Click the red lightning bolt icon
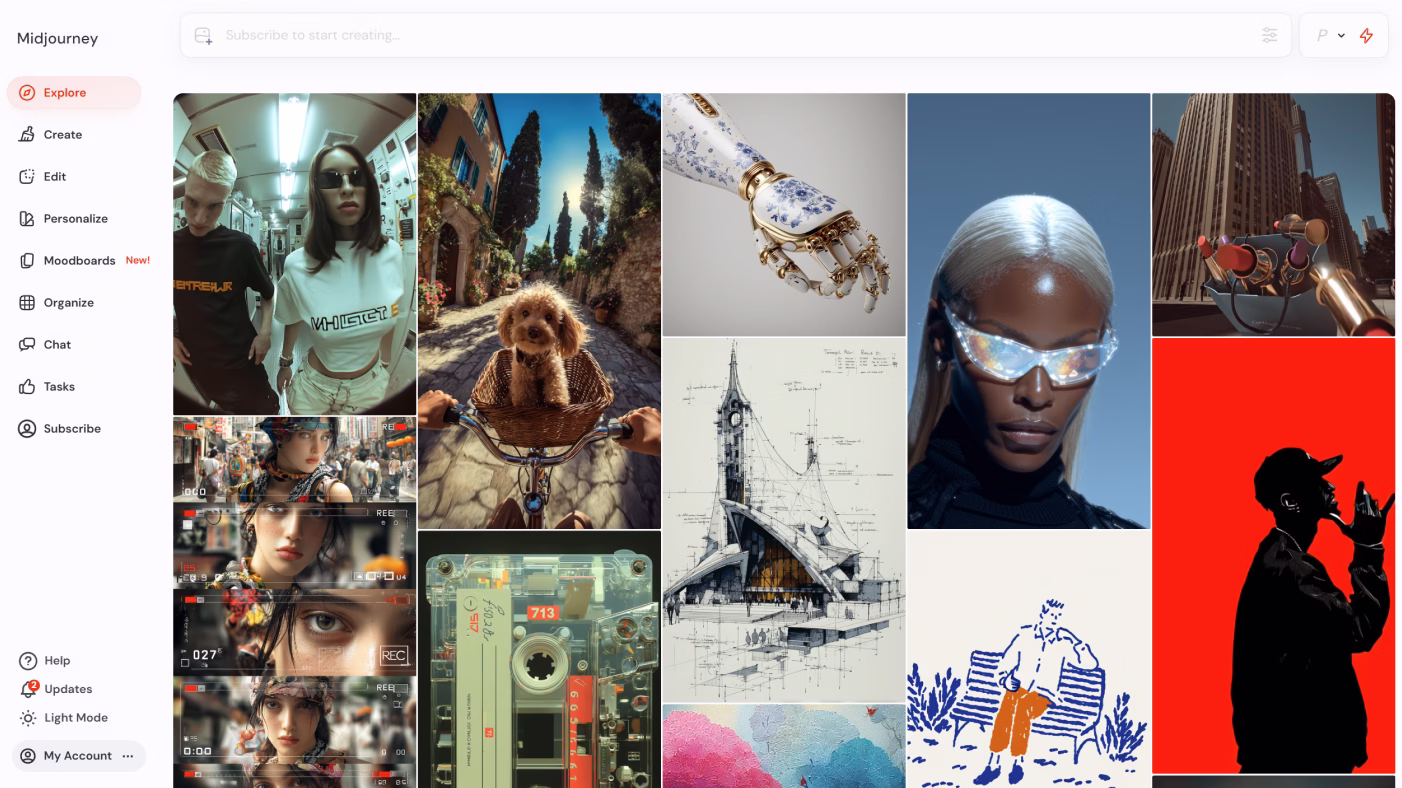 coord(1366,36)
